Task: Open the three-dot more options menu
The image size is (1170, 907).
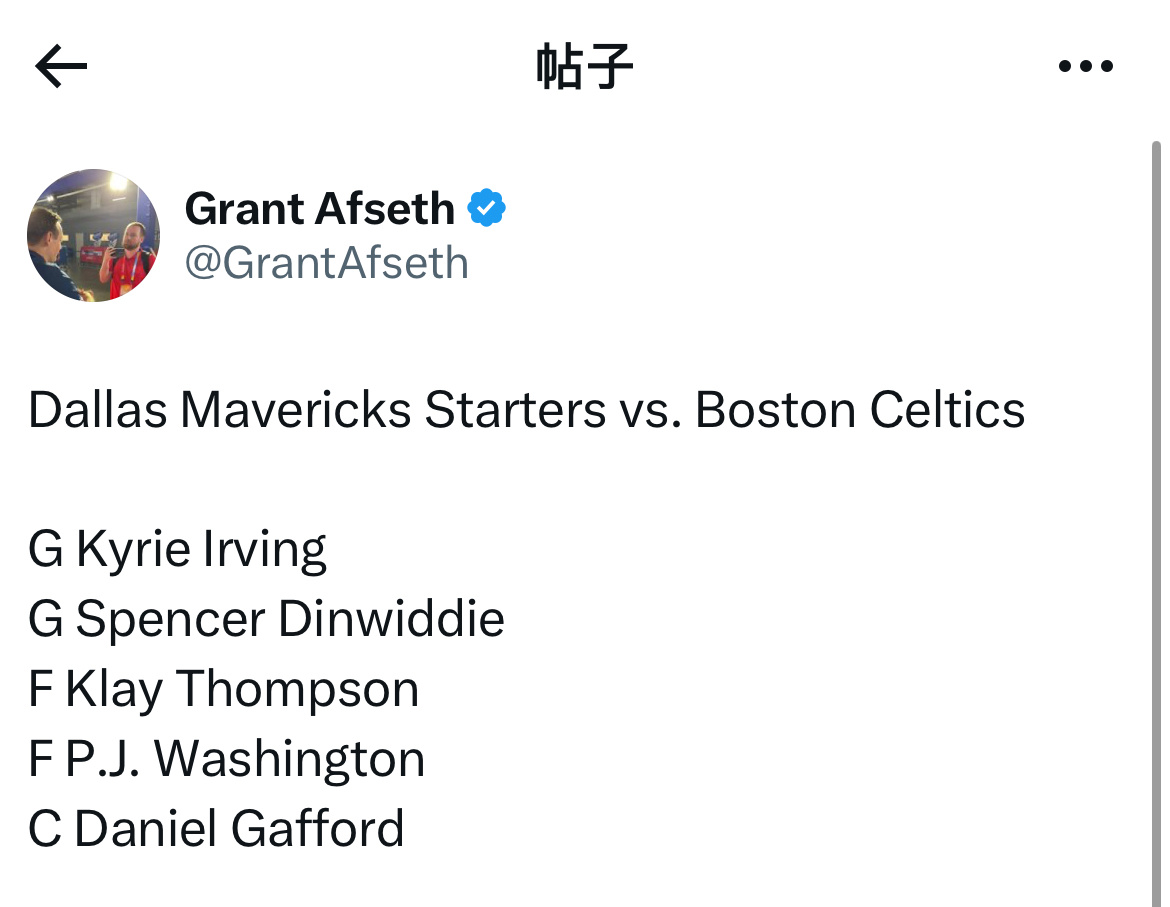Action: [x=1086, y=66]
